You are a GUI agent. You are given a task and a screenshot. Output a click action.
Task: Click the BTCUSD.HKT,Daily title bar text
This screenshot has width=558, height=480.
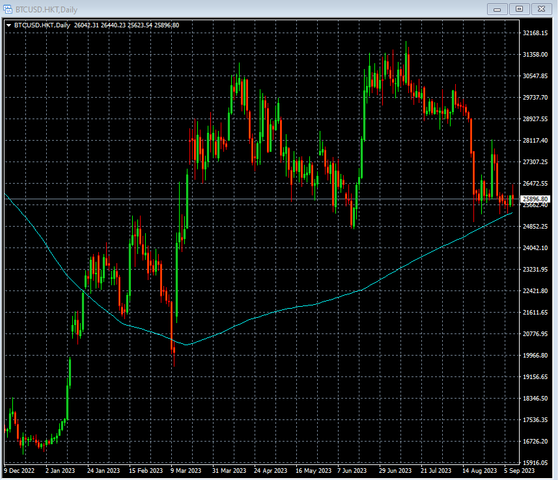(x=46, y=10)
